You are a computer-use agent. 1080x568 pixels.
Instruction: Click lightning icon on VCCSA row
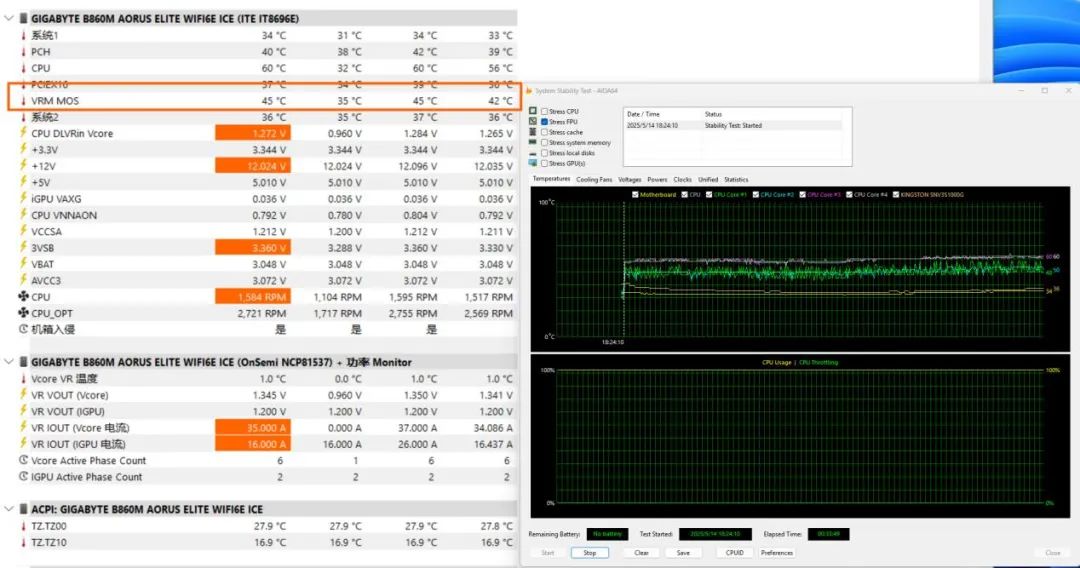(23, 231)
